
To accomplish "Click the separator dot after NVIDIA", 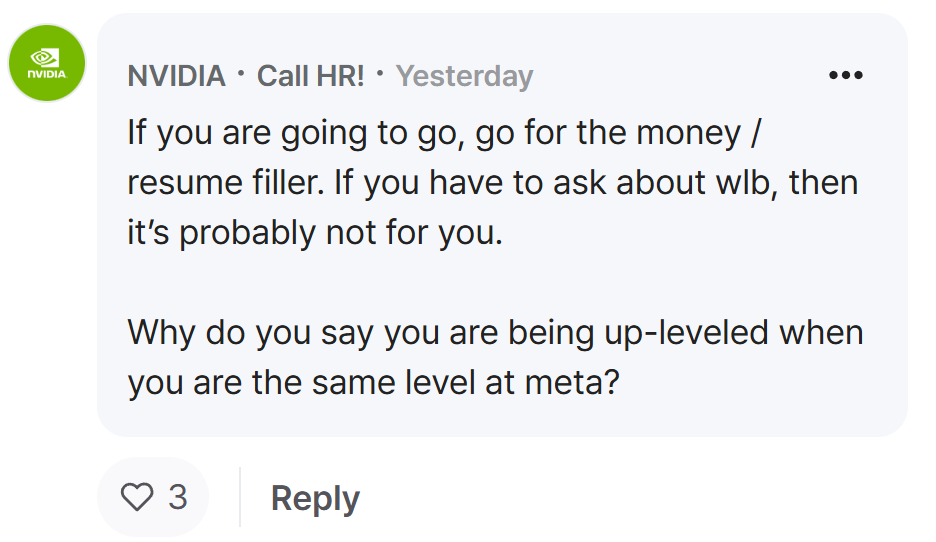I will 241,74.
